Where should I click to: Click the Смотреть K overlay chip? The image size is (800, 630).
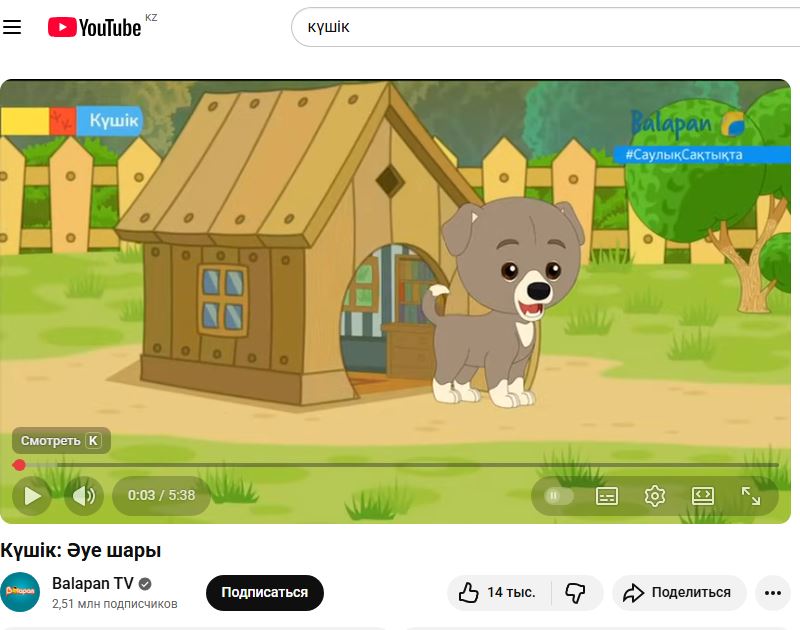point(61,441)
